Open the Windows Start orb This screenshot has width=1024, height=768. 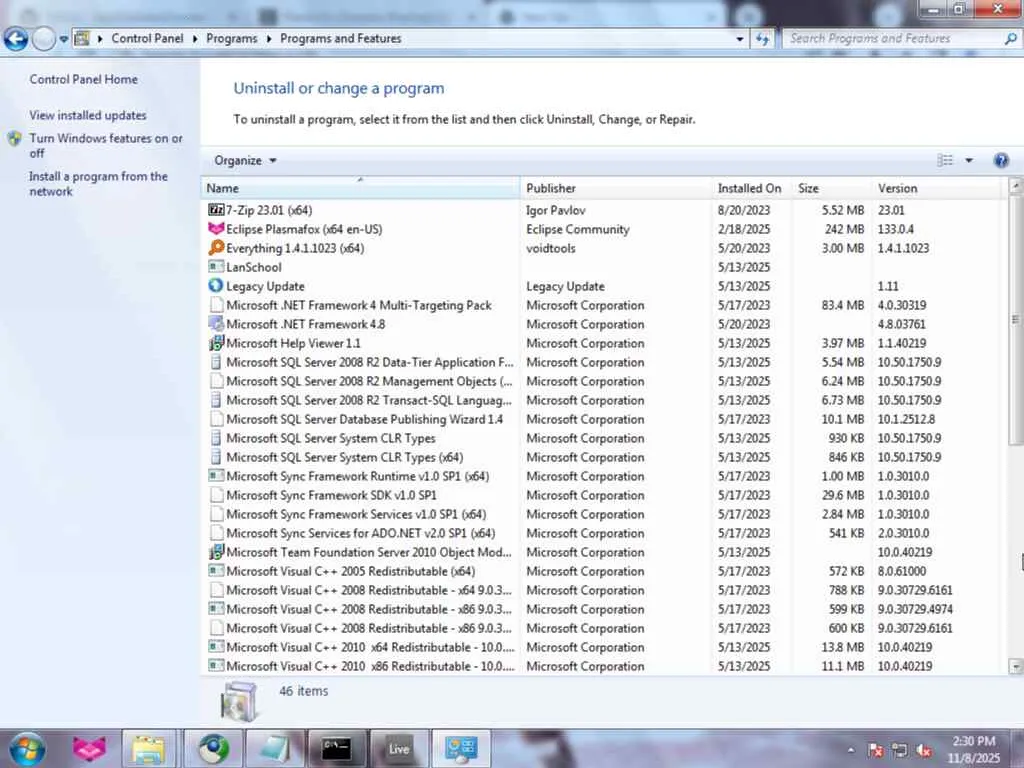click(27, 748)
